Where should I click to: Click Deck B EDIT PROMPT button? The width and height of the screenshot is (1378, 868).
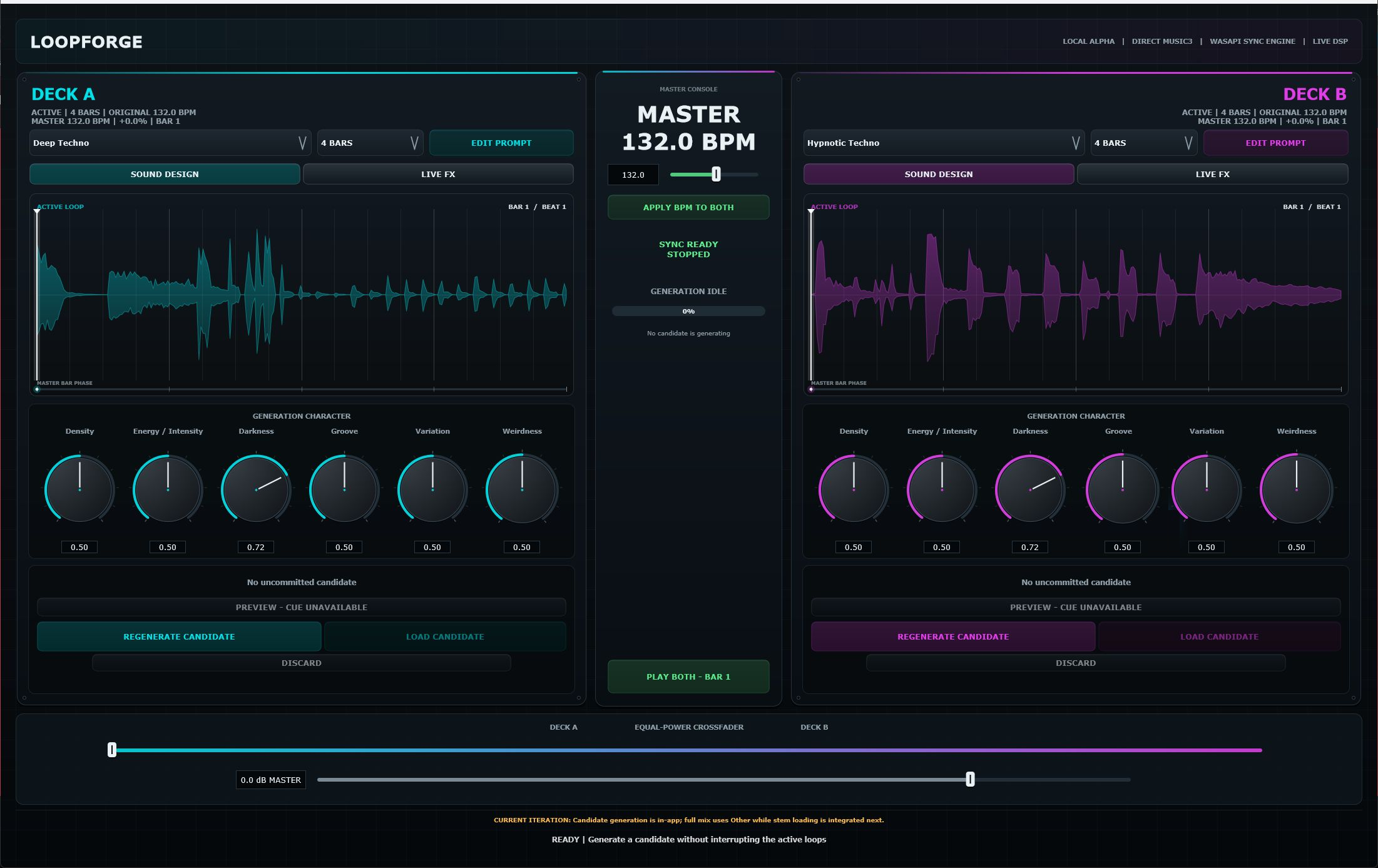point(1275,143)
